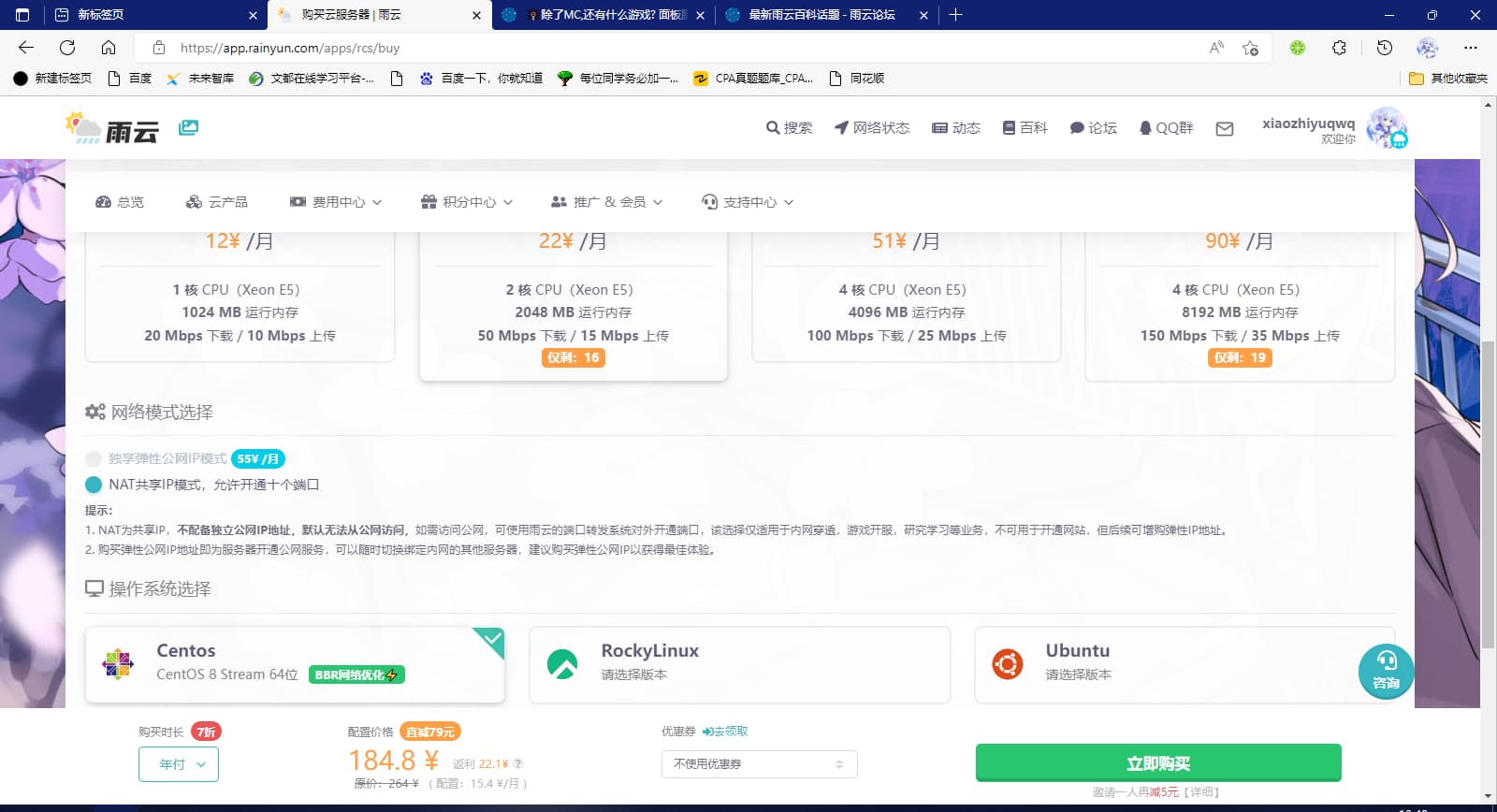Open the 年付 purchase duration dropdown
1497x812 pixels.
[x=179, y=764]
